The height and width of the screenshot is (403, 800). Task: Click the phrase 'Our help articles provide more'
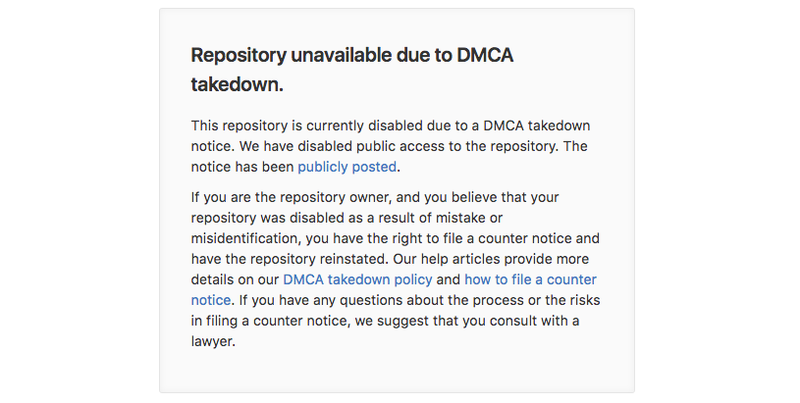pos(491,259)
